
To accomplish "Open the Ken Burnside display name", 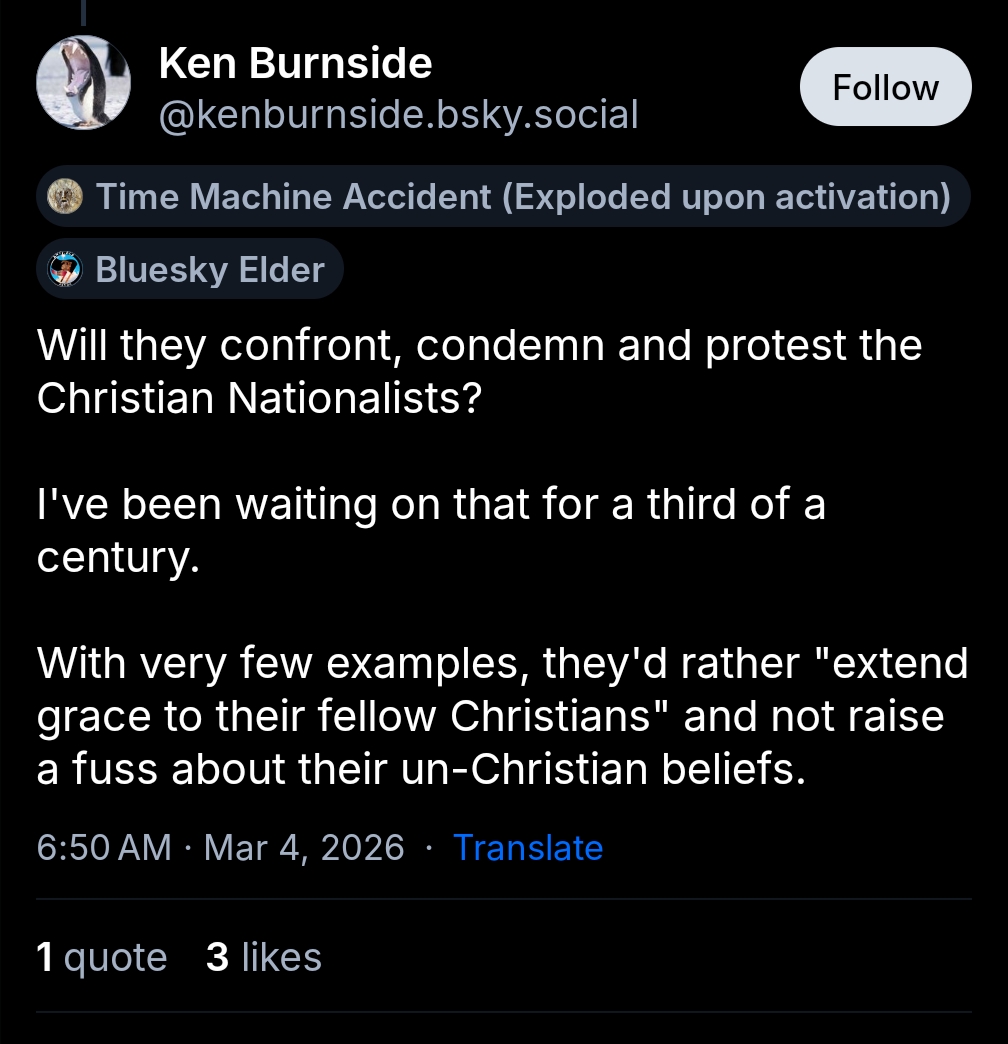I will pos(295,65).
